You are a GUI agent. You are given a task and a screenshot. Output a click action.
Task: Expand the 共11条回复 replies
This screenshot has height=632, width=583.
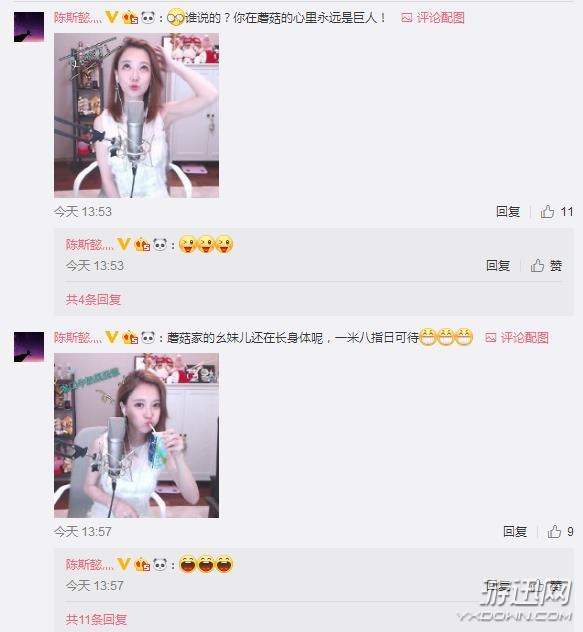tap(96, 619)
